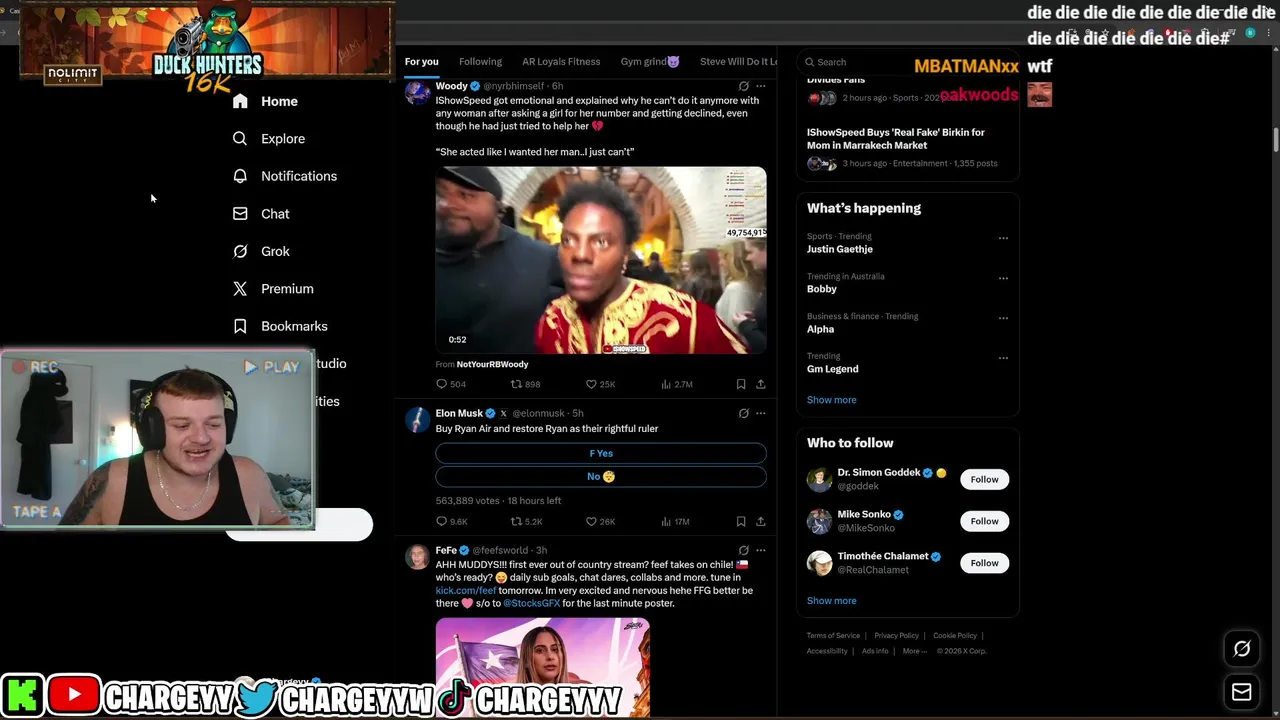Screen dimensions: 1280x720
Task: Follow Timothée Chalamet
Action: click(x=984, y=563)
